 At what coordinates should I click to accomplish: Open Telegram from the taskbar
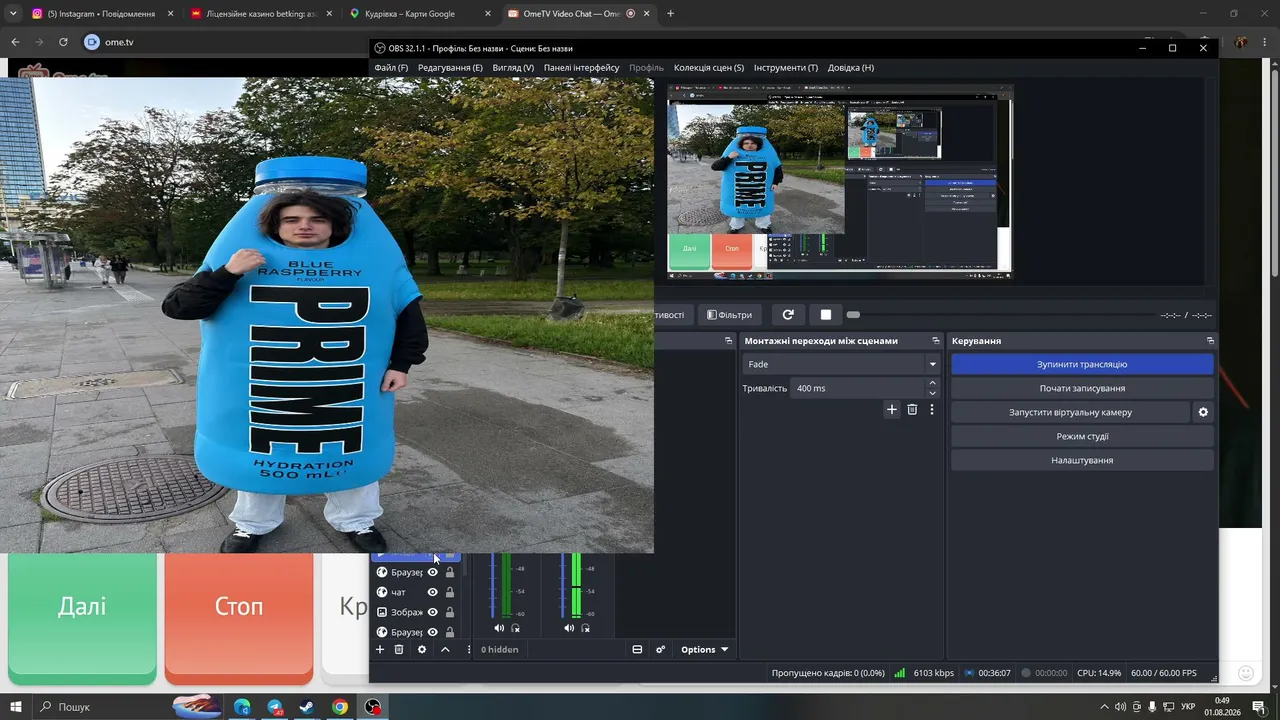coord(275,707)
